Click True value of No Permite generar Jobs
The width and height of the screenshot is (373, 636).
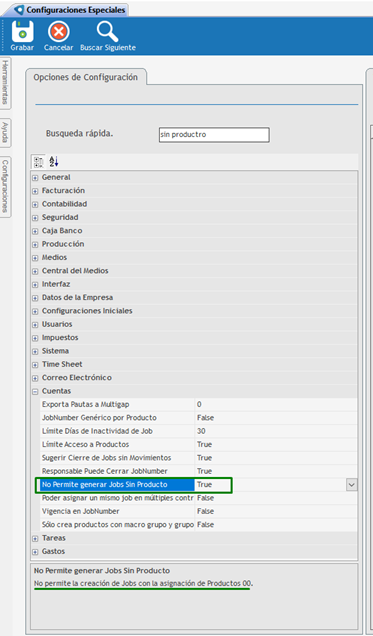(204, 485)
